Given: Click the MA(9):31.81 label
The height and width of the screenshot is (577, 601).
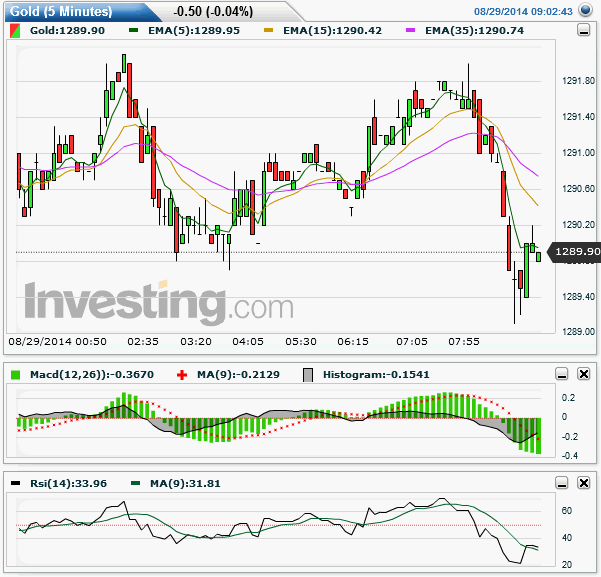Looking at the screenshot, I should coord(186,483).
